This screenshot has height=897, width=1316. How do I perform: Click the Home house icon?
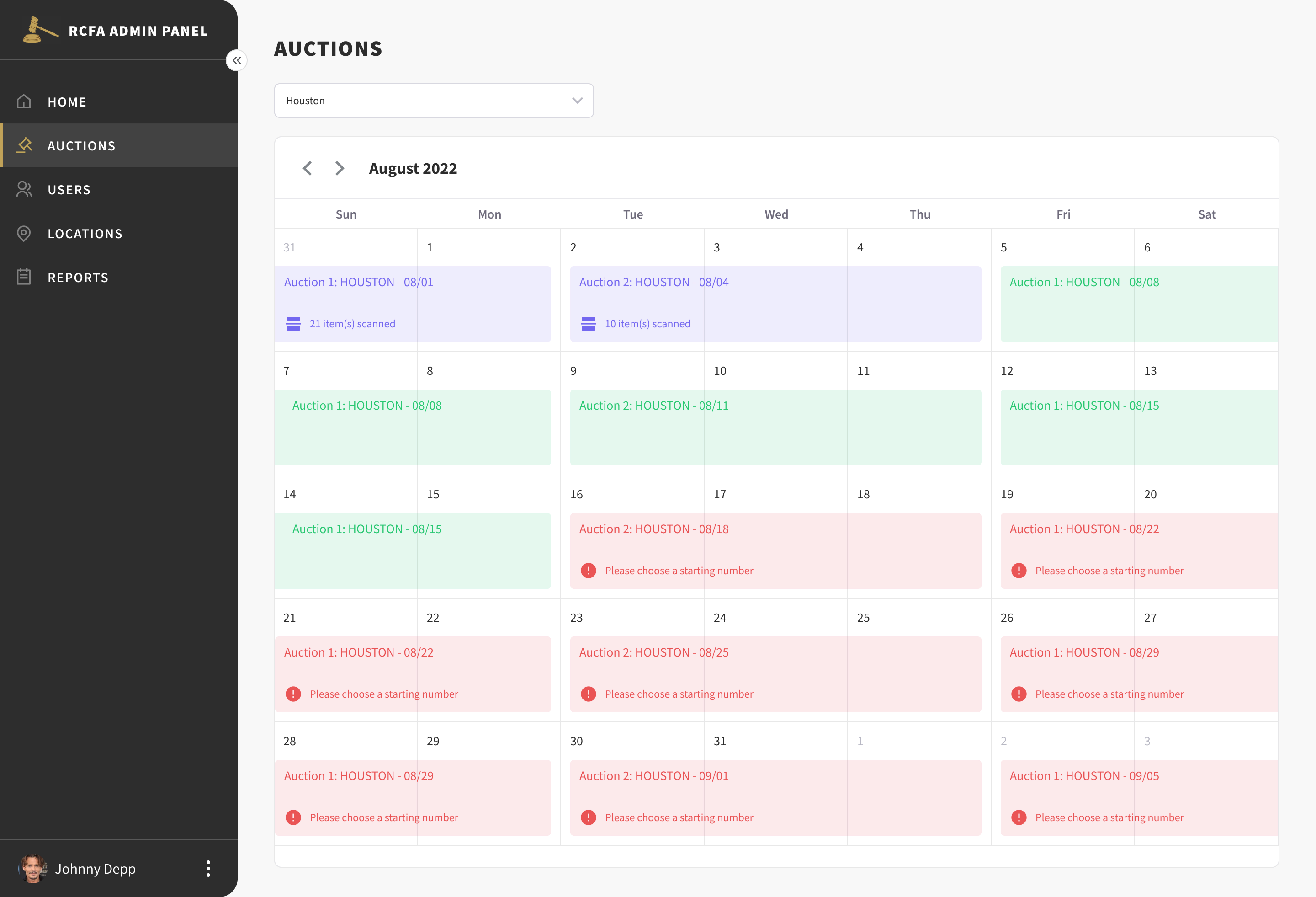pyautogui.click(x=24, y=101)
